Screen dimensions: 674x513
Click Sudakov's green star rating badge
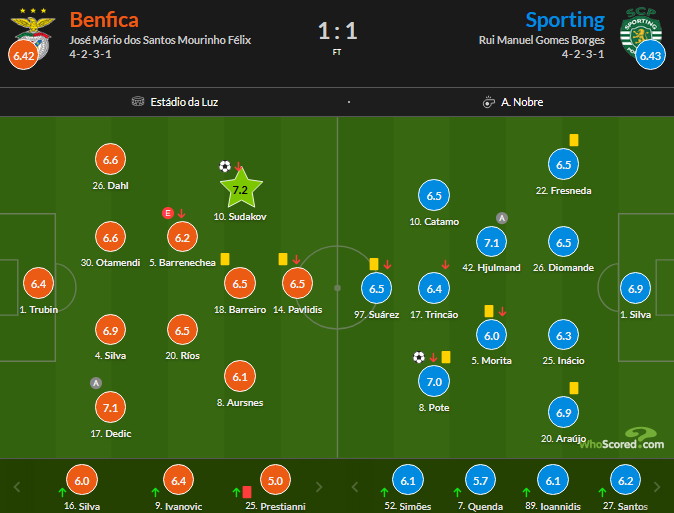click(240, 189)
